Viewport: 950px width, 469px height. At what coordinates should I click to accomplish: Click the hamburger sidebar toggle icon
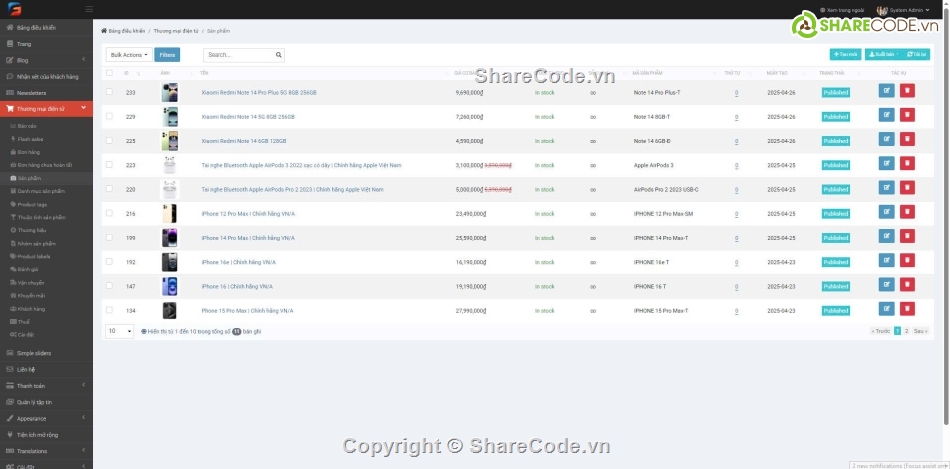[x=89, y=9]
